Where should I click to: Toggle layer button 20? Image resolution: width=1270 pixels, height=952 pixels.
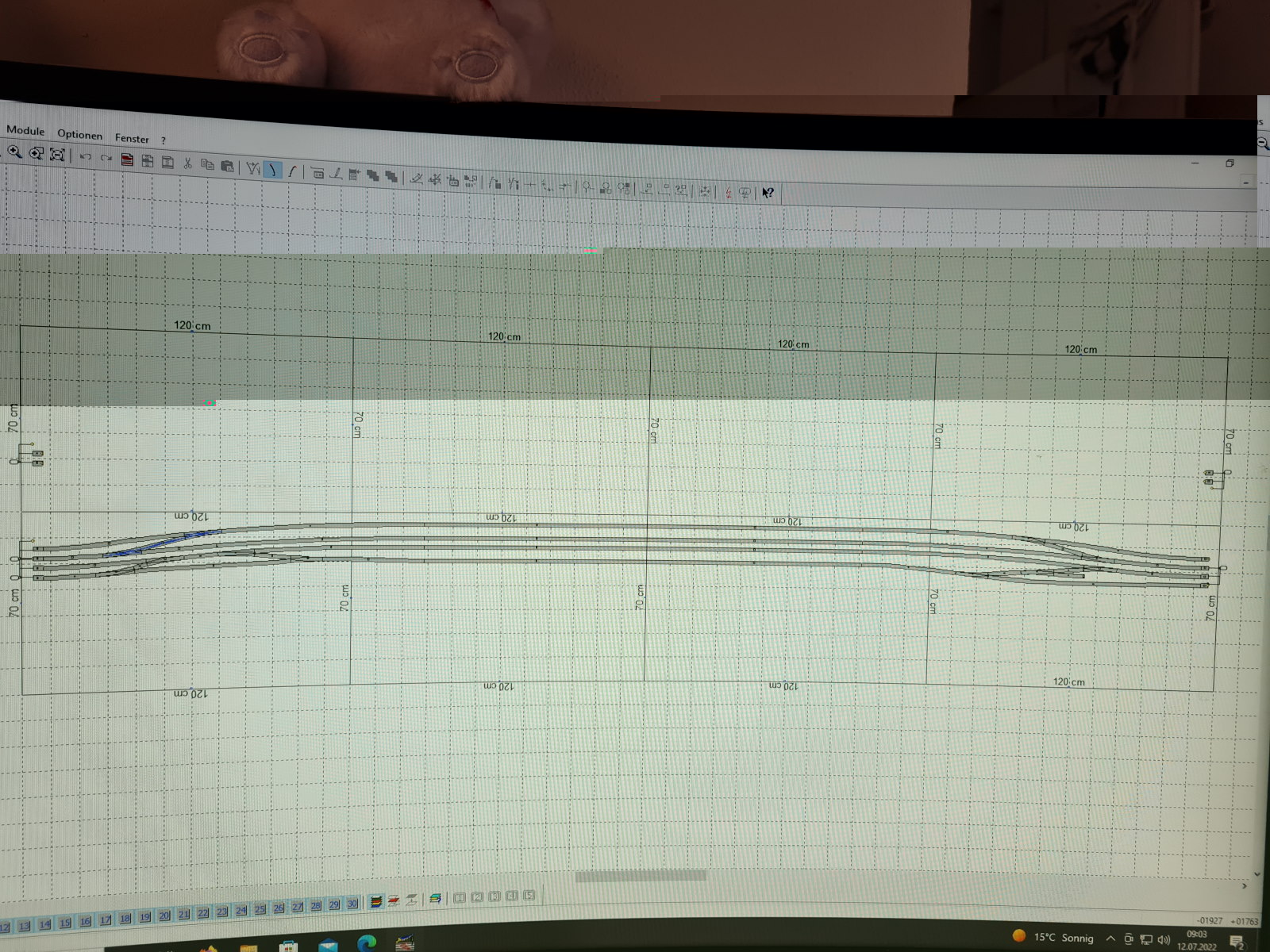pyautogui.click(x=164, y=916)
